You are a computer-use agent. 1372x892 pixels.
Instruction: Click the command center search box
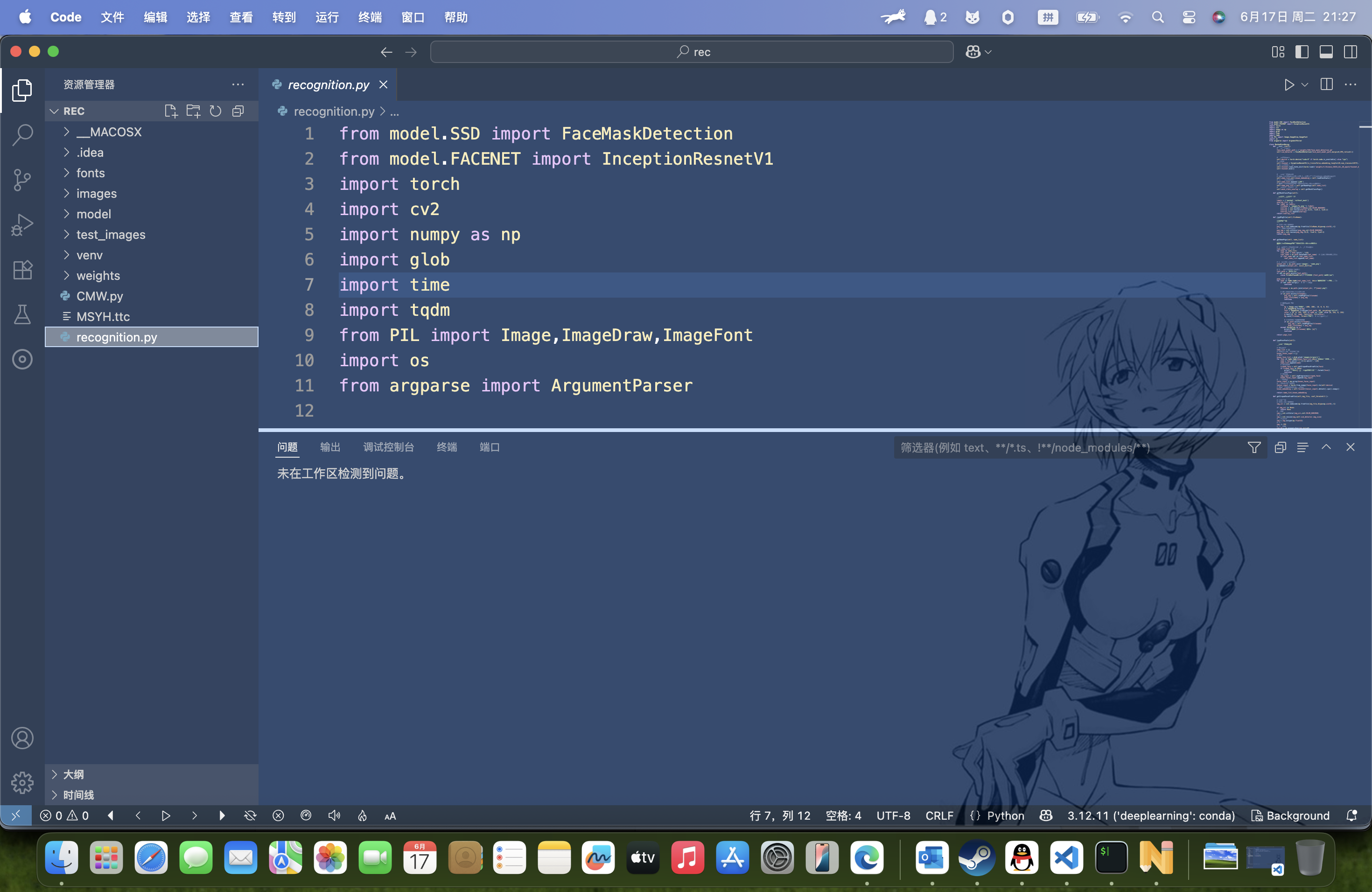[692, 52]
